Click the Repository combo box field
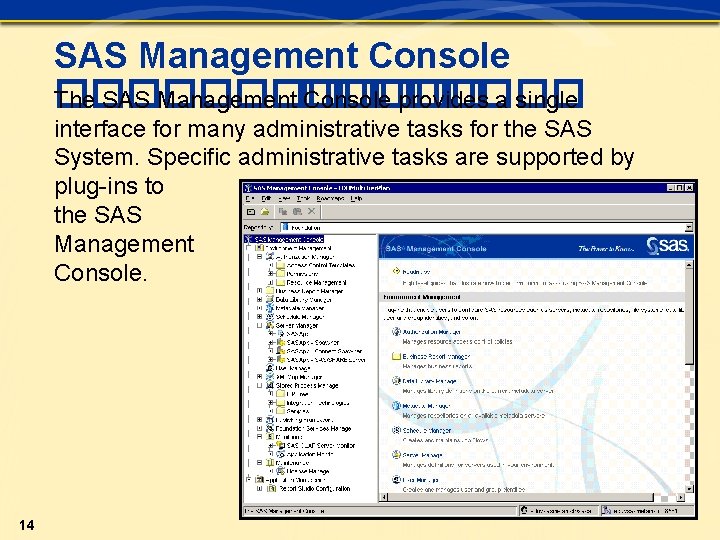Screen dimensions: 720x540 (x=486, y=227)
